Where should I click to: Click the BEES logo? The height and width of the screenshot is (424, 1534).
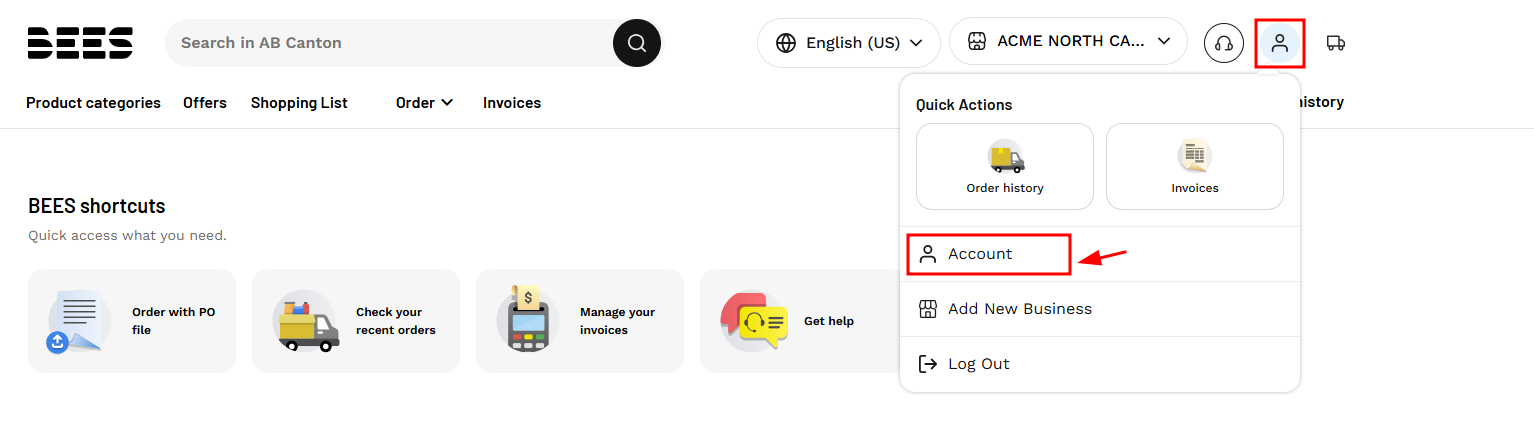coord(80,43)
